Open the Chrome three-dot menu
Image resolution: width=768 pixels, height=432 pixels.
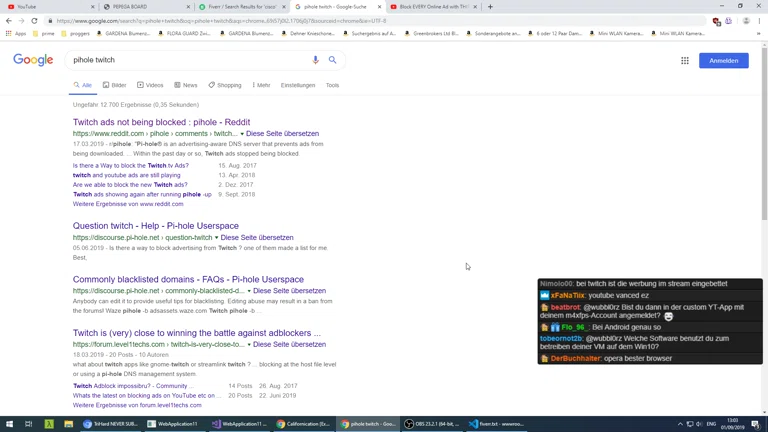[x=759, y=21]
